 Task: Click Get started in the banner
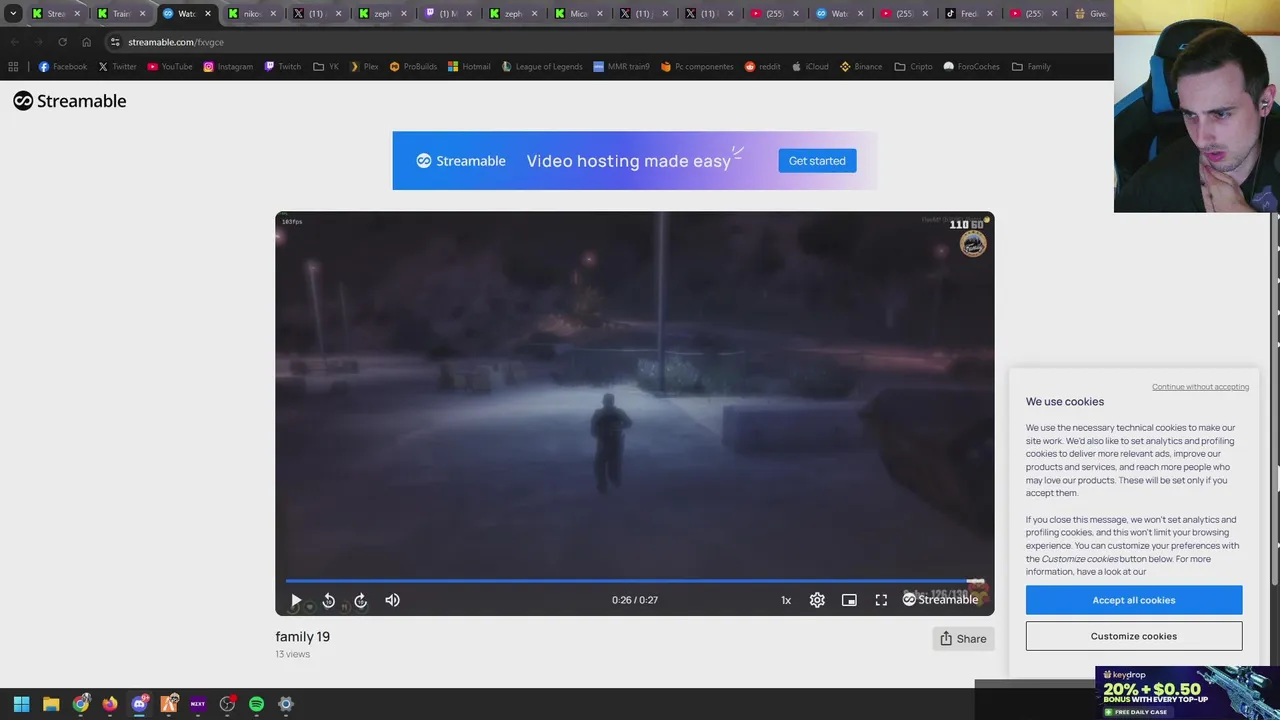click(817, 161)
